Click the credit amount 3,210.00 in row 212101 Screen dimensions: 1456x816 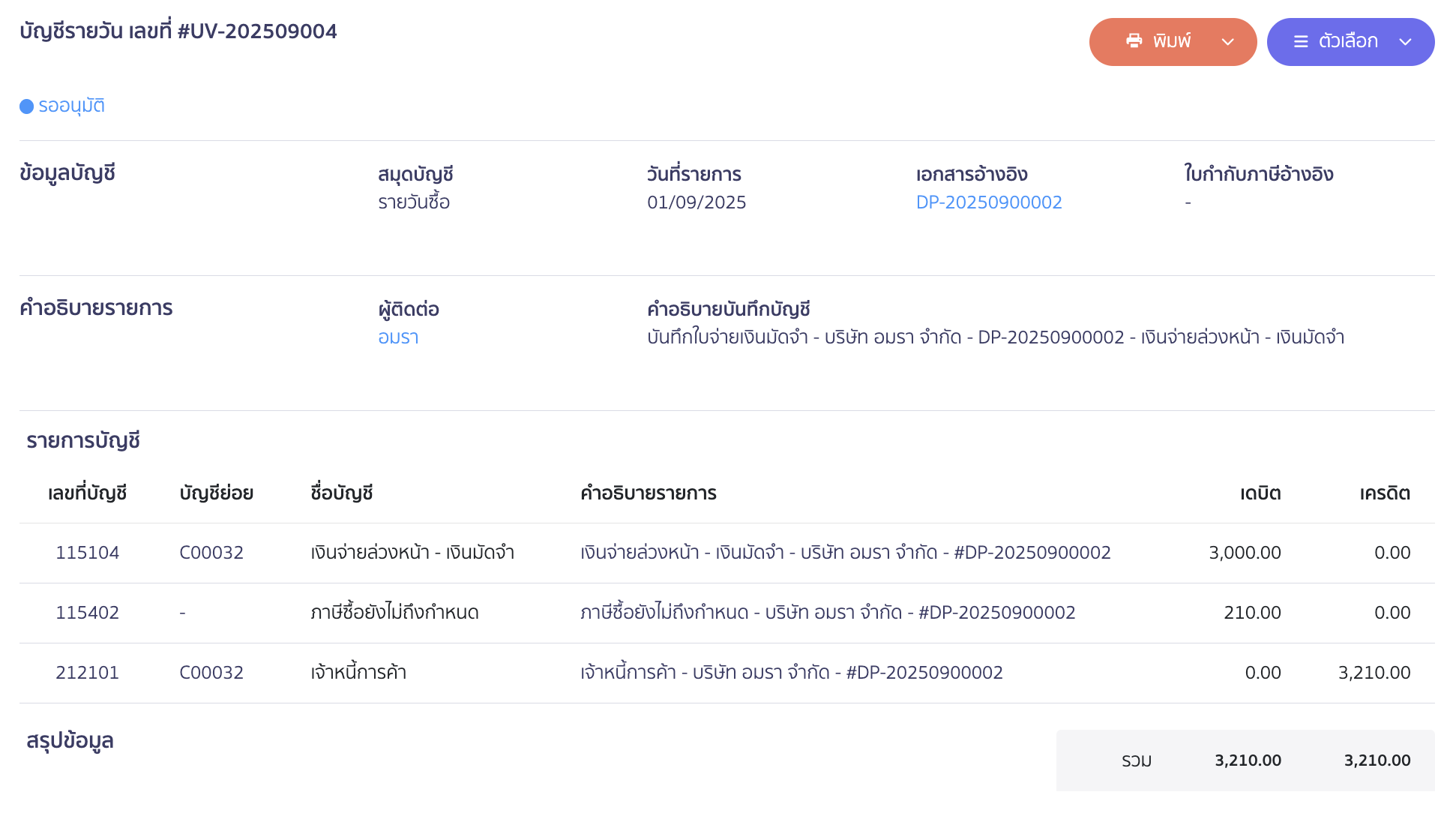(1374, 673)
